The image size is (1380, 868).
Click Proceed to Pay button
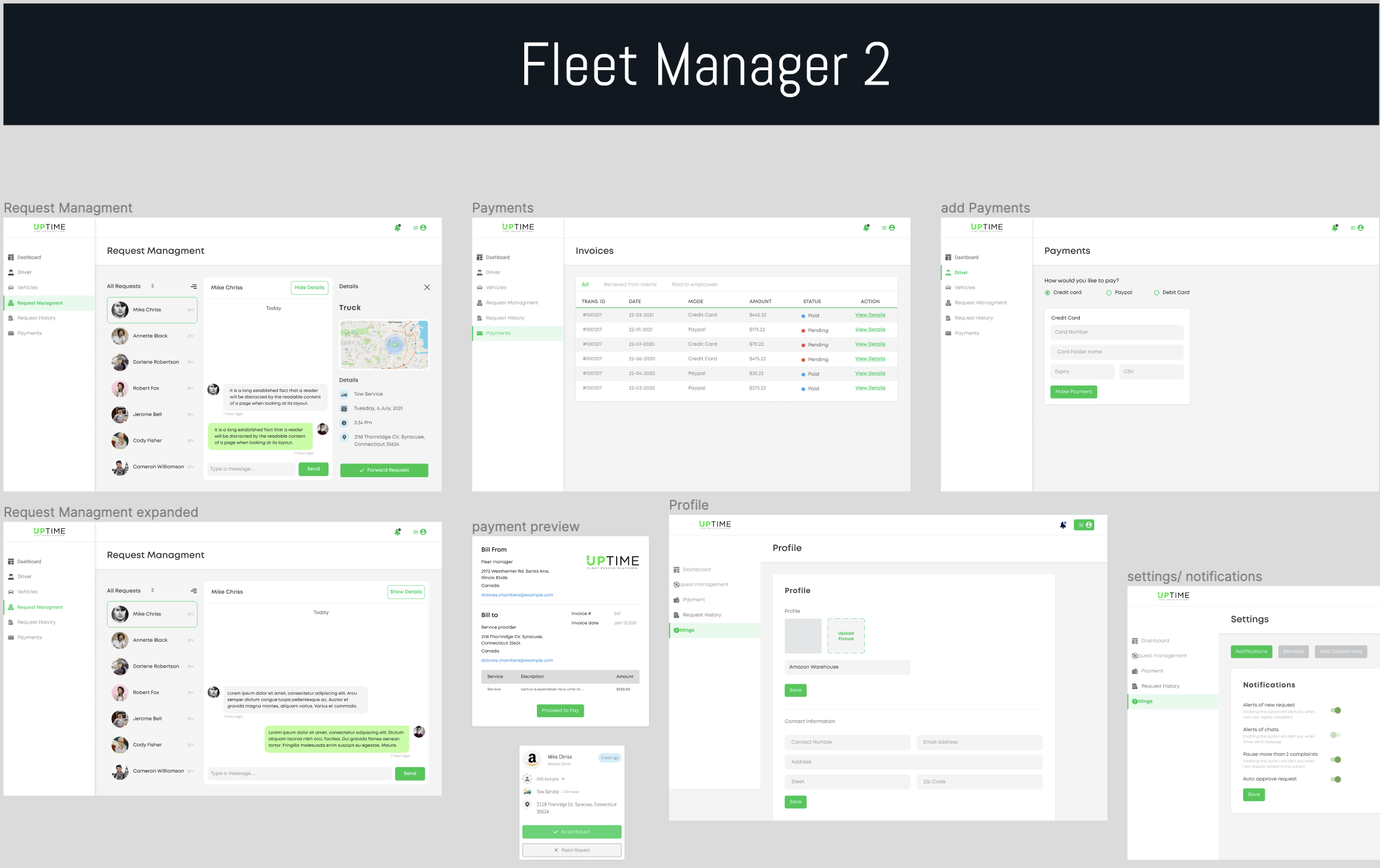(x=560, y=710)
